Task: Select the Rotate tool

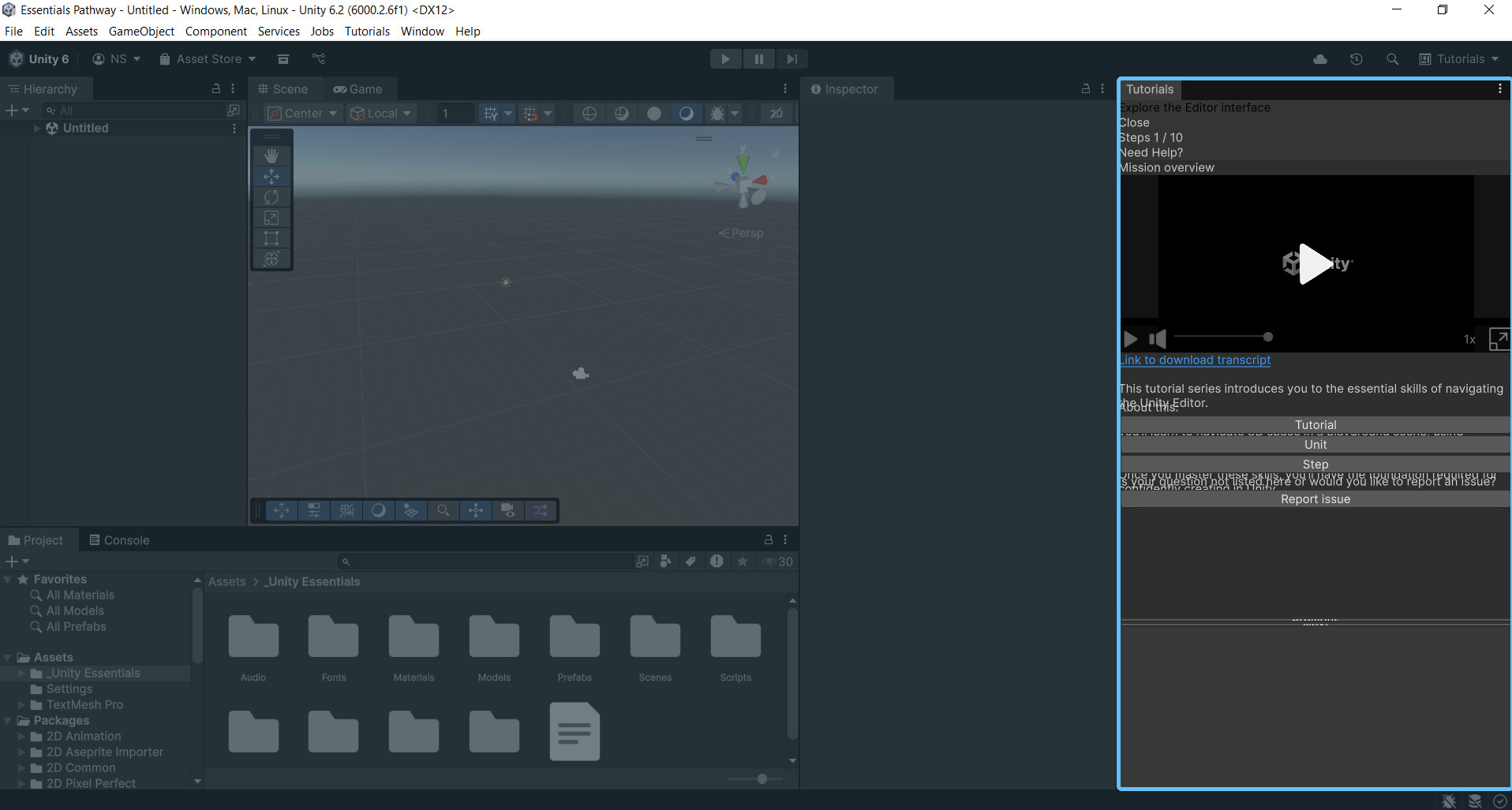Action: (x=271, y=197)
